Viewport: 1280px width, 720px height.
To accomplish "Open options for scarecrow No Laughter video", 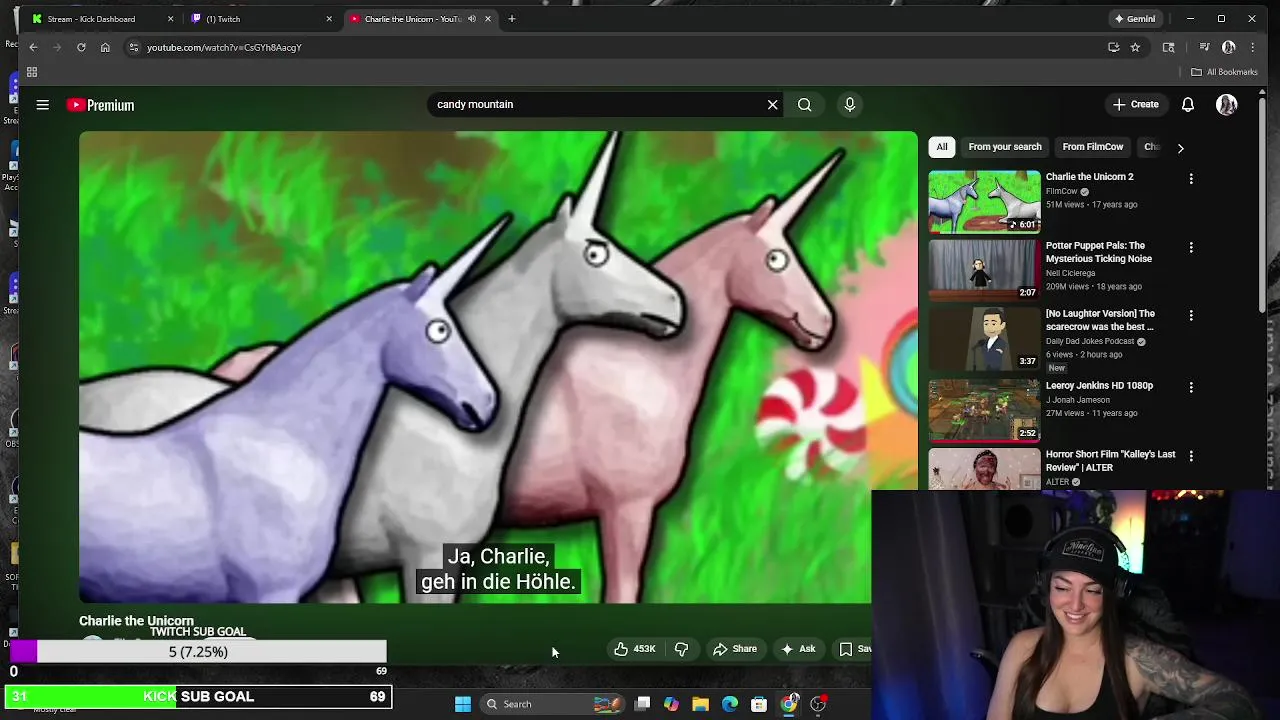I will pyautogui.click(x=1191, y=315).
